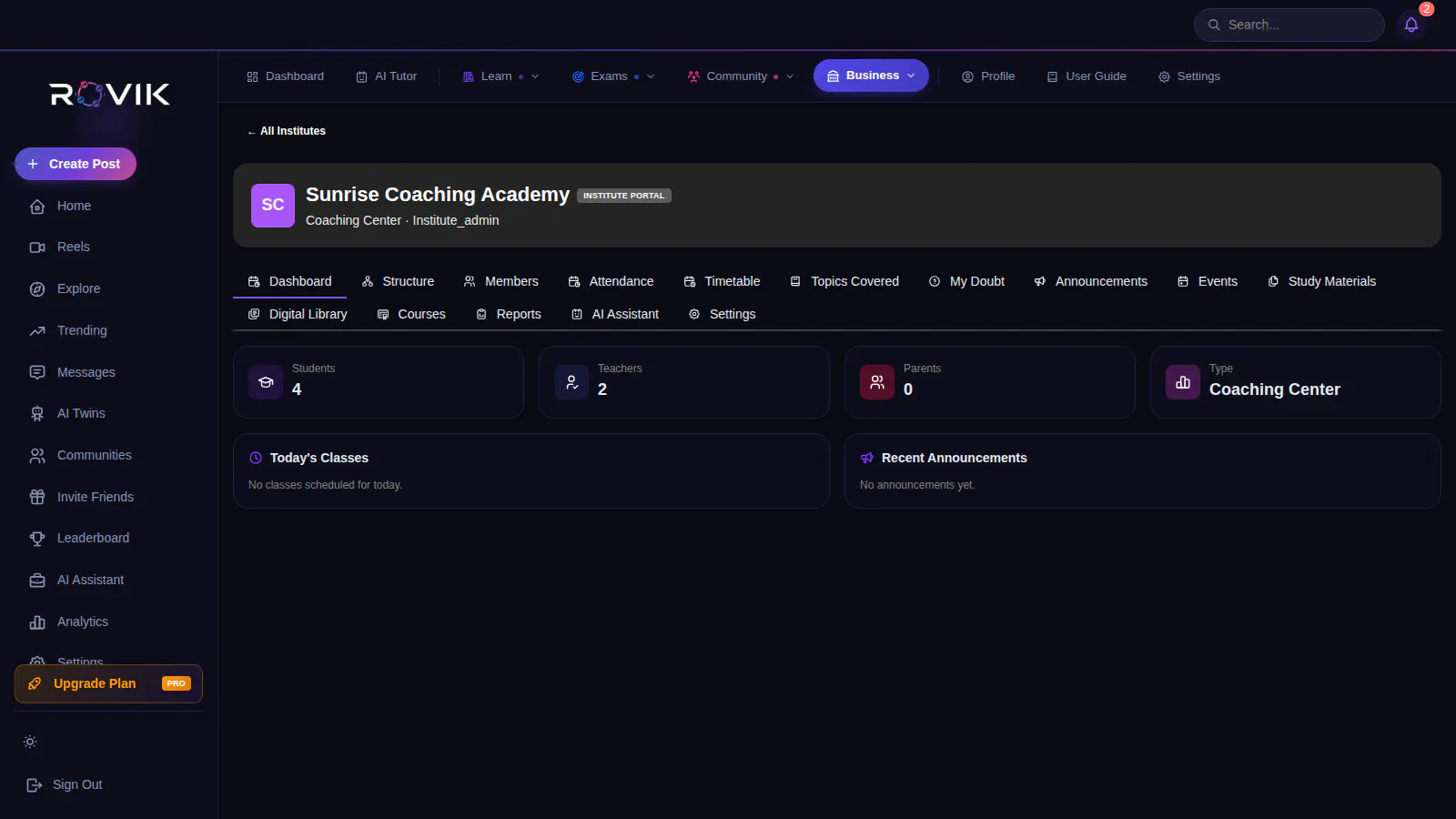The image size is (1456, 819).
Task: Switch to the Announcements tab
Action: (x=1090, y=281)
